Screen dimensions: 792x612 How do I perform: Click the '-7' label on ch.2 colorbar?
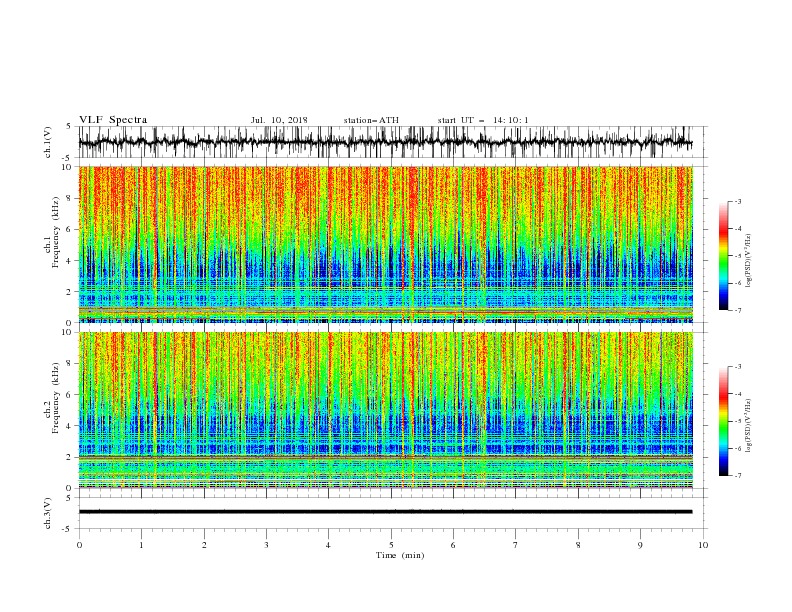point(737,476)
